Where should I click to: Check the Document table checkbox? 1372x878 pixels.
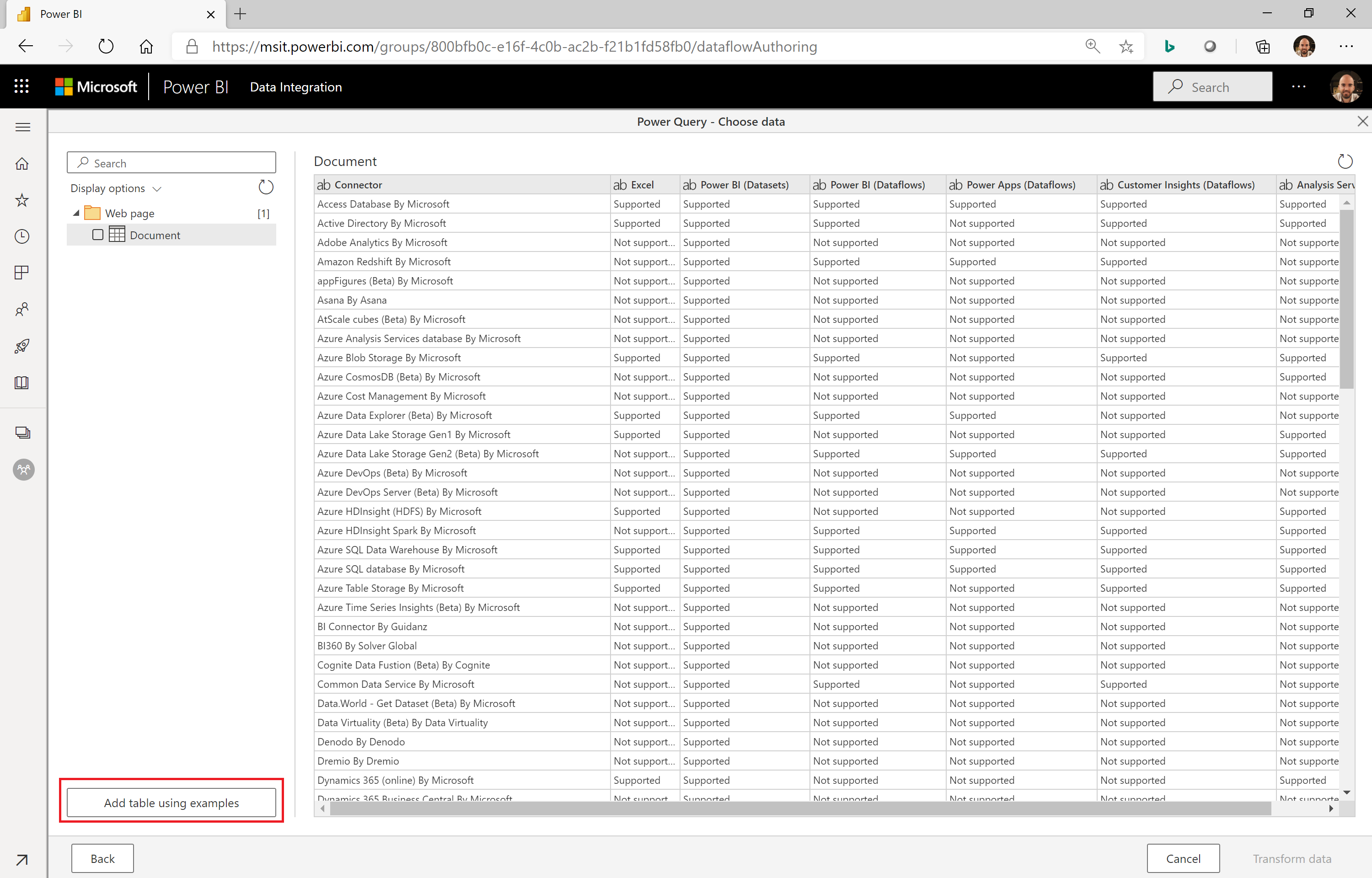98,235
